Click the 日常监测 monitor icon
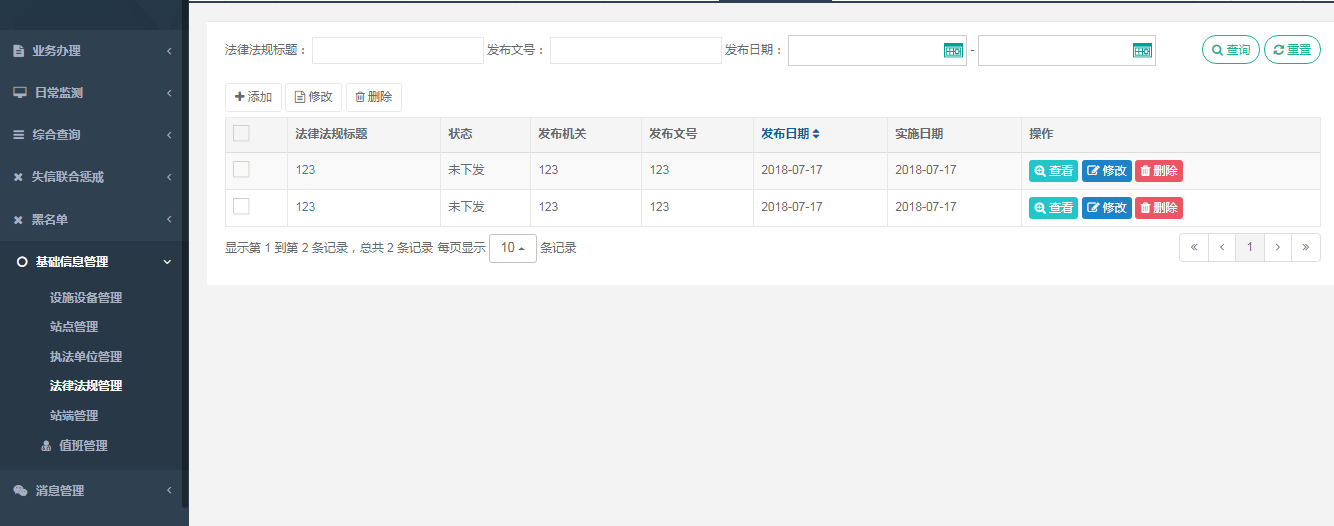 [19, 93]
